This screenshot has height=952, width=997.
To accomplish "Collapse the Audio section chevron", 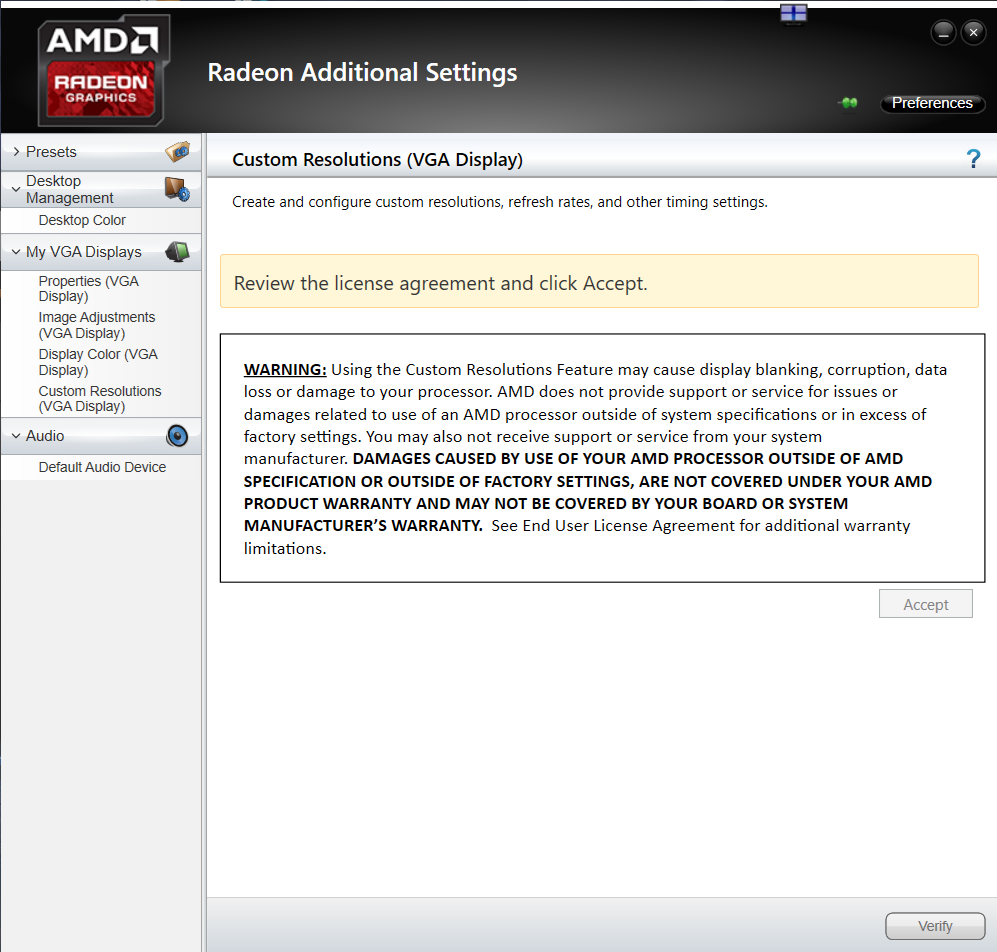I will pyautogui.click(x=17, y=436).
